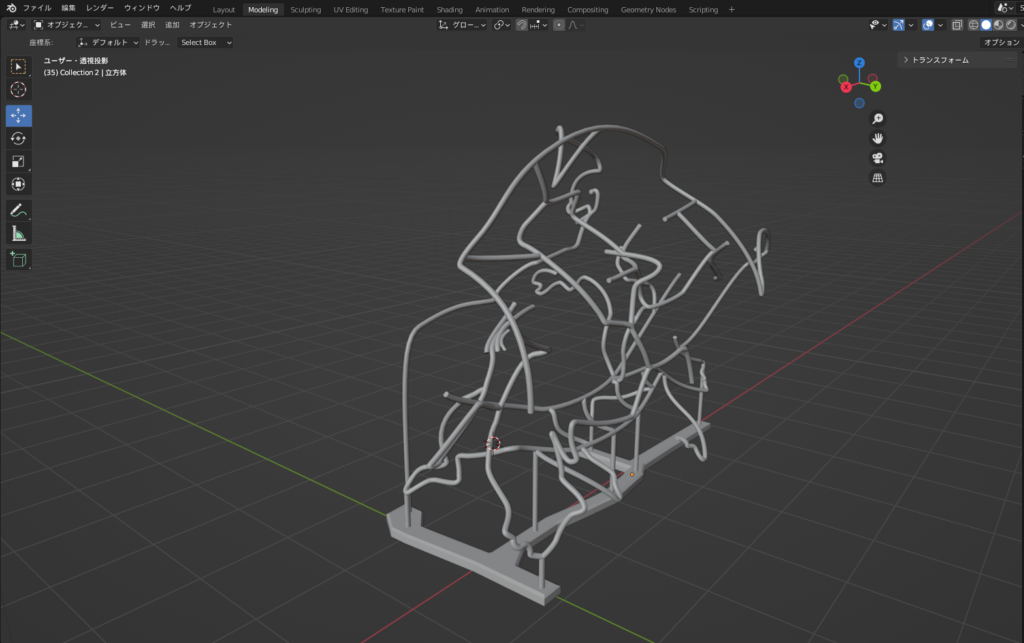This screenshot has width=1024, height=643.
Task: Click the Z axis on the navigation gizmo
Action: point(859,63)
